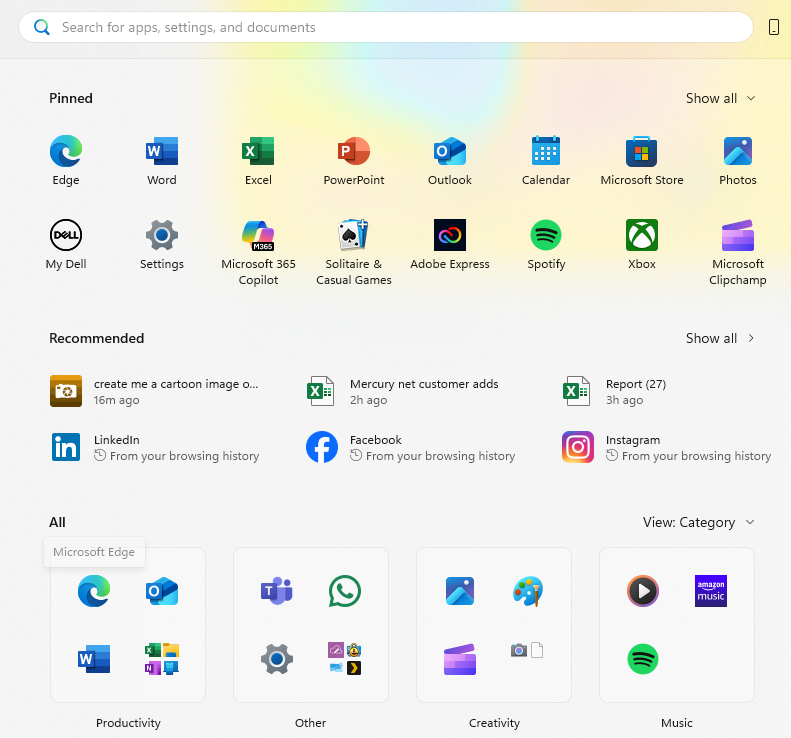Open the pinned Settings app
791x738 pixels.
tap(162, 245)
